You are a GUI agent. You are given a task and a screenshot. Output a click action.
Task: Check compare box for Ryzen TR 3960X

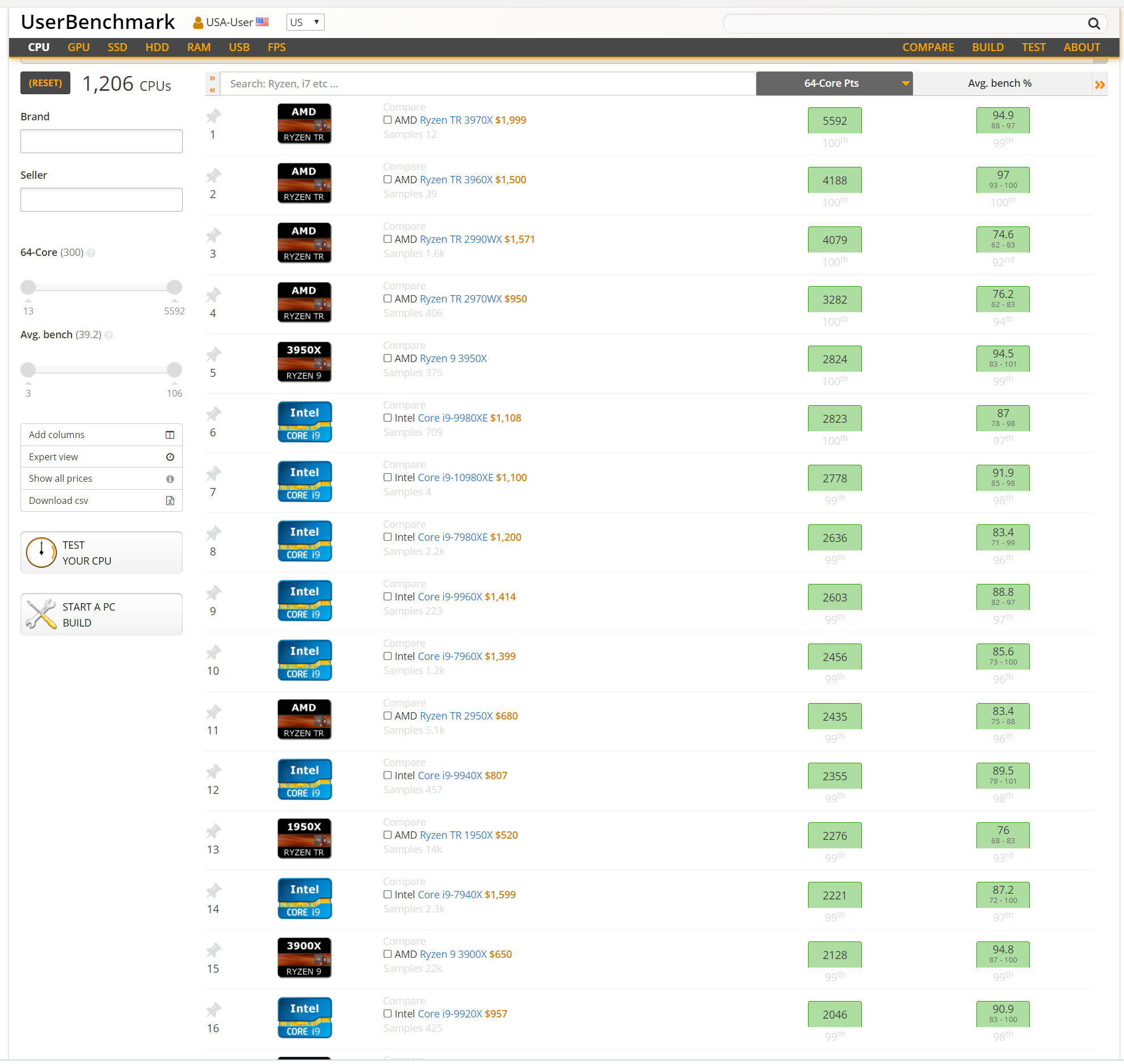(x=388, y=179)
